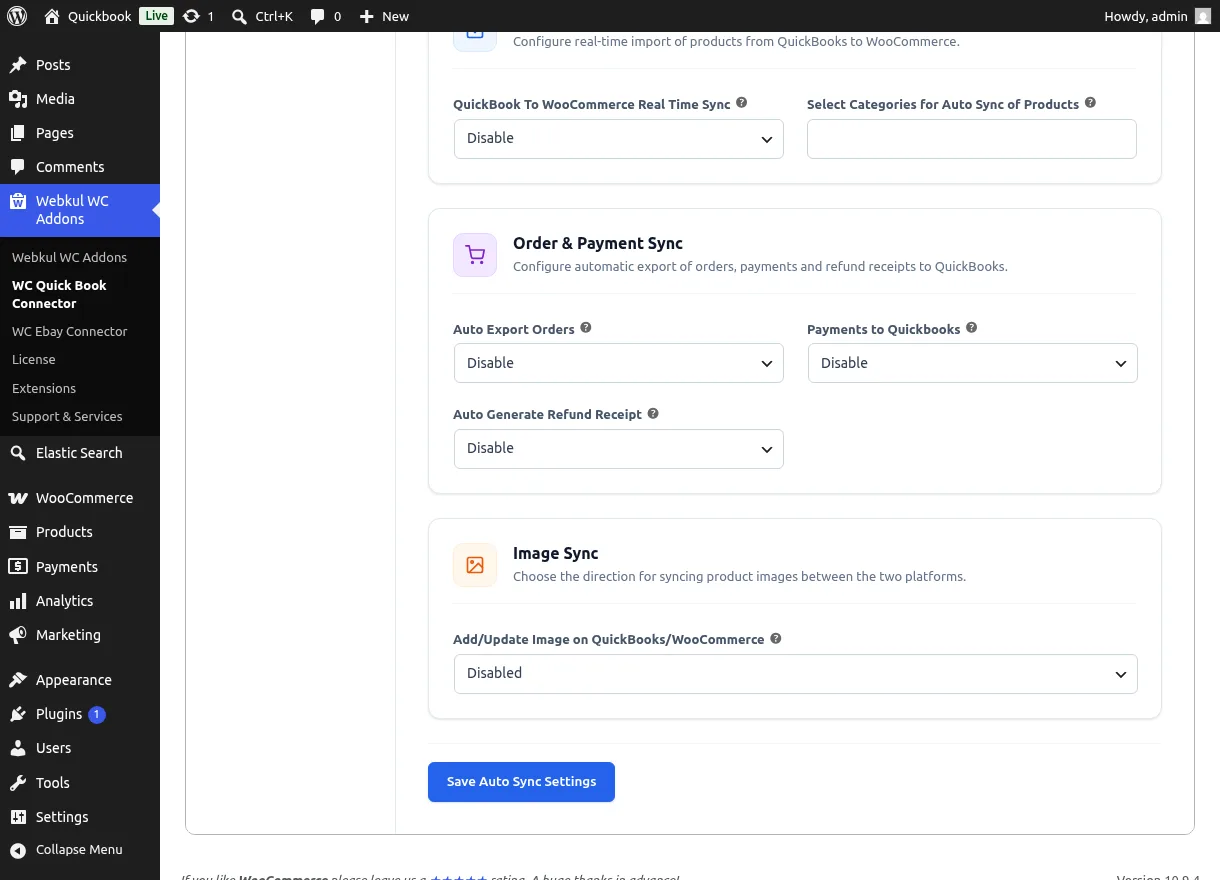Image resolution: width=1220 pixels, height=880 pixels.
Task: Open the WordPress logo menu
Action: (16, 16)
